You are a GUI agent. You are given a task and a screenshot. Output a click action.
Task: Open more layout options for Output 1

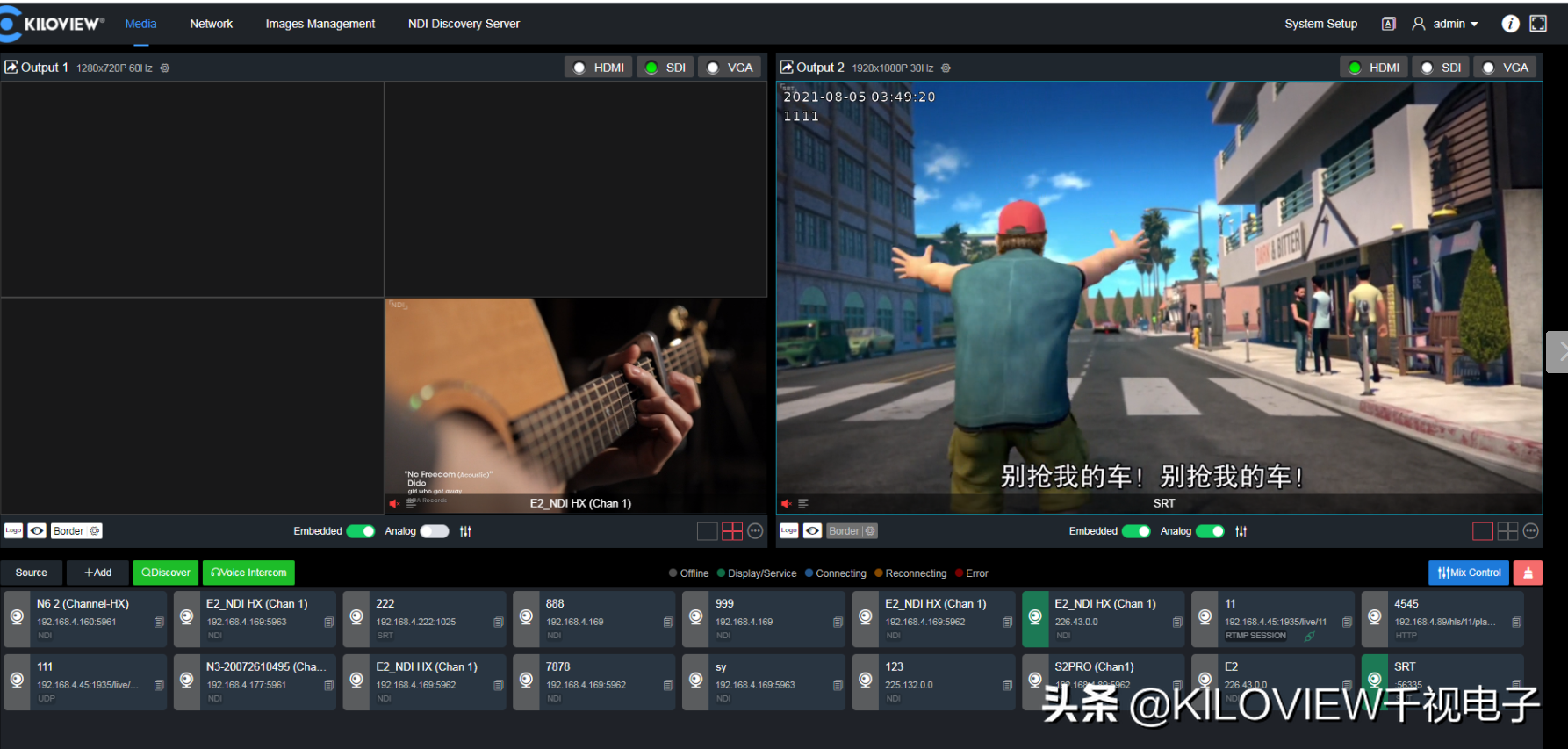(755, 531)
